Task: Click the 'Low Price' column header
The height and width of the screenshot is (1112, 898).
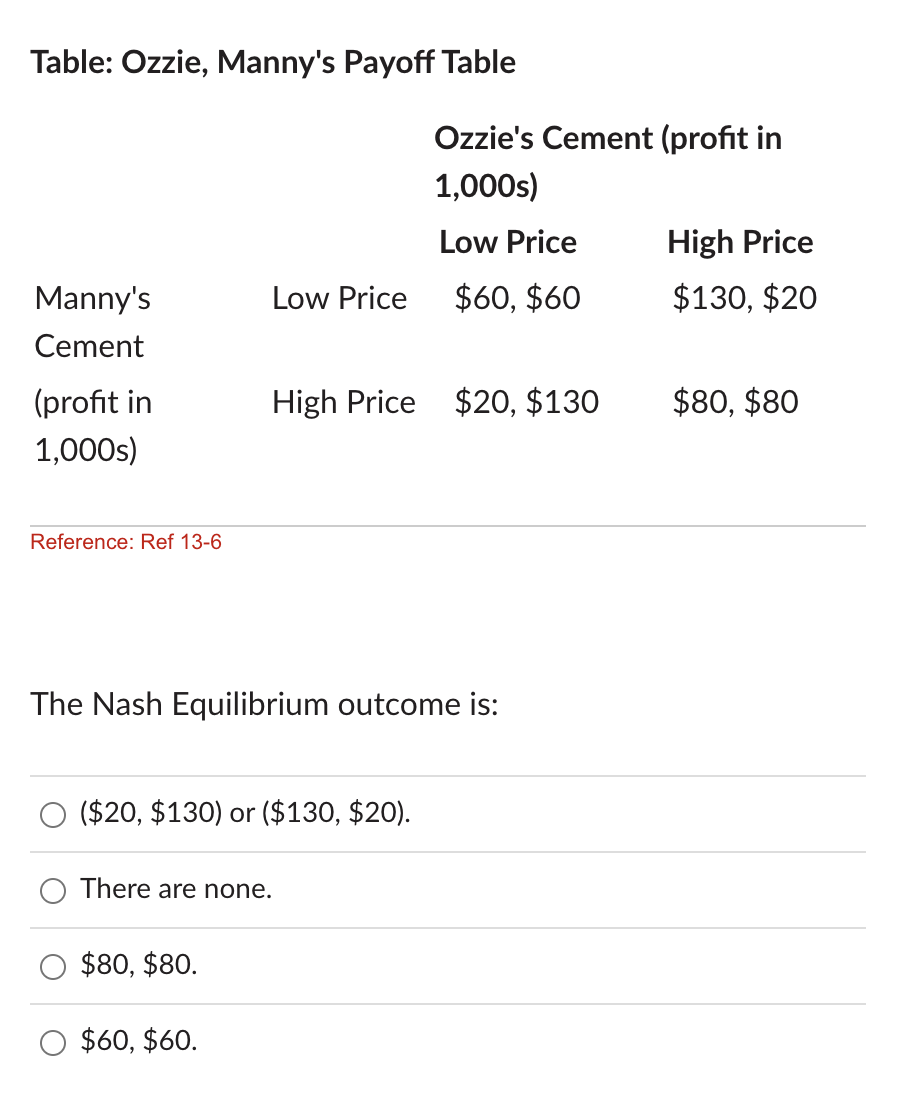Action: 507,242
